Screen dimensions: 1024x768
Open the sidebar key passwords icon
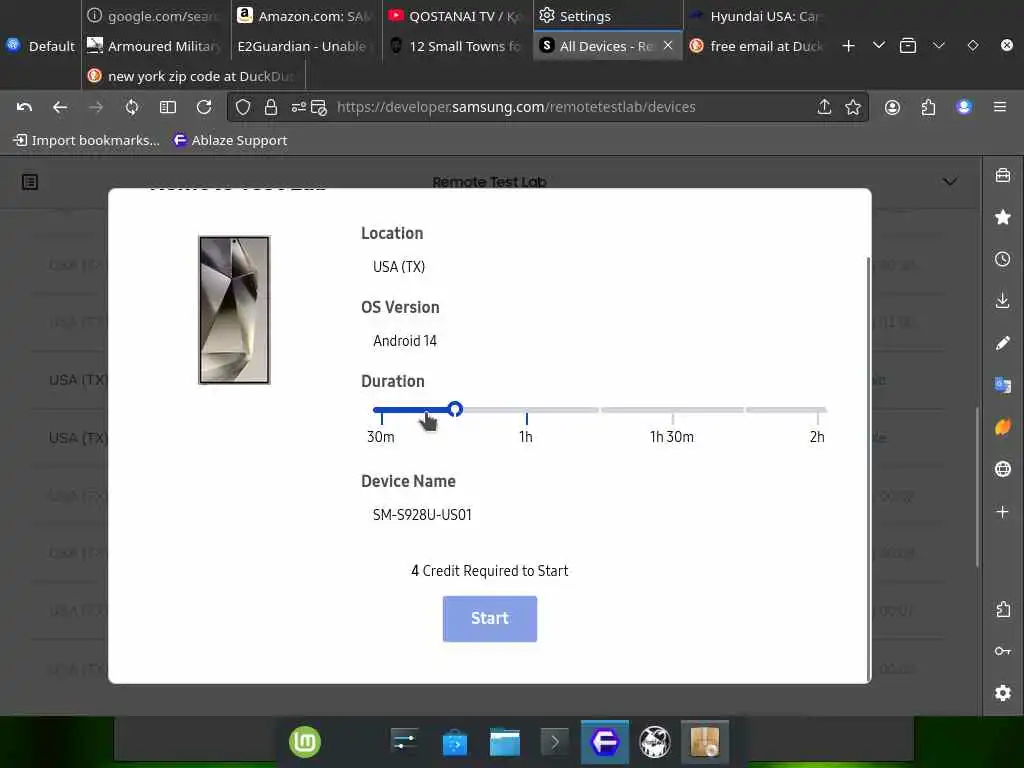tap(1003, 651)
